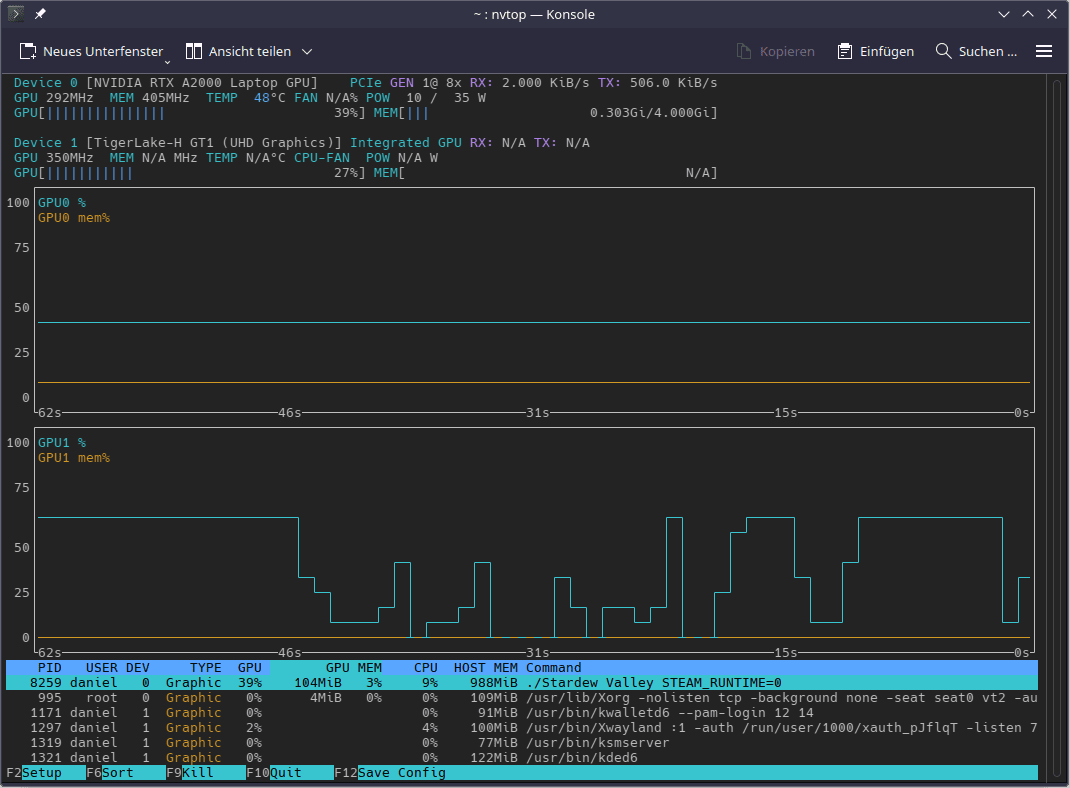Click the Command column header

(x=553, y=667)
